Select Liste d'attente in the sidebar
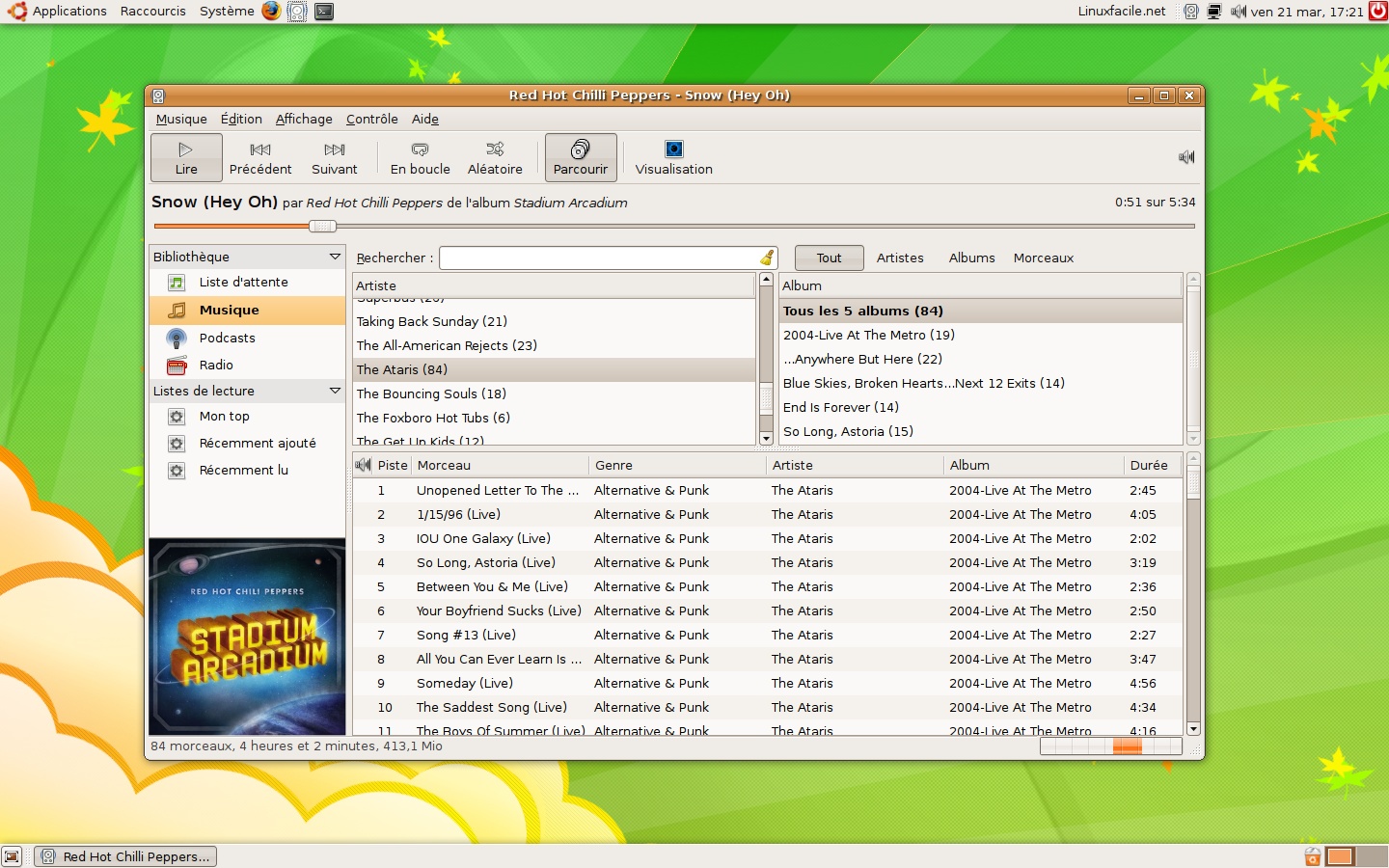Viewport: 1389px width, 868px height. tap(247, 283)
